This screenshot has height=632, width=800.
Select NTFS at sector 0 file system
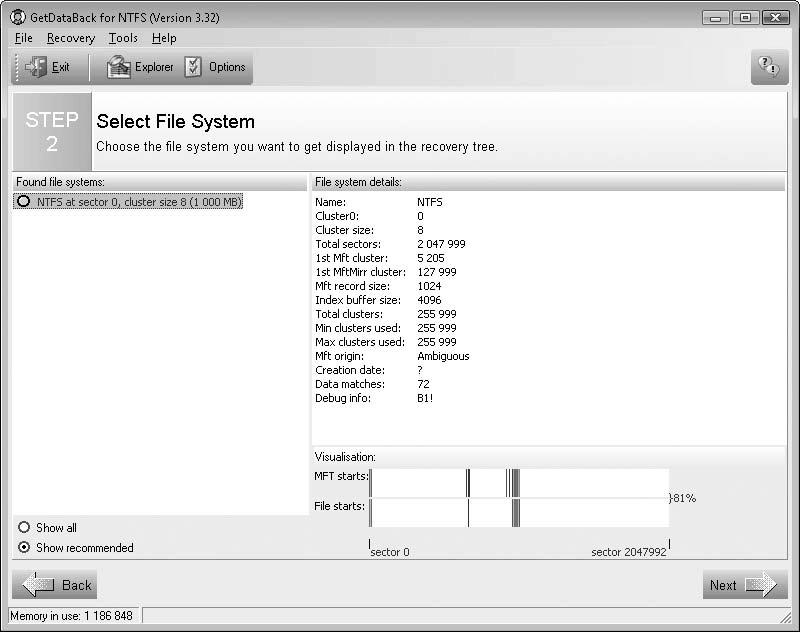pos(129,202)
